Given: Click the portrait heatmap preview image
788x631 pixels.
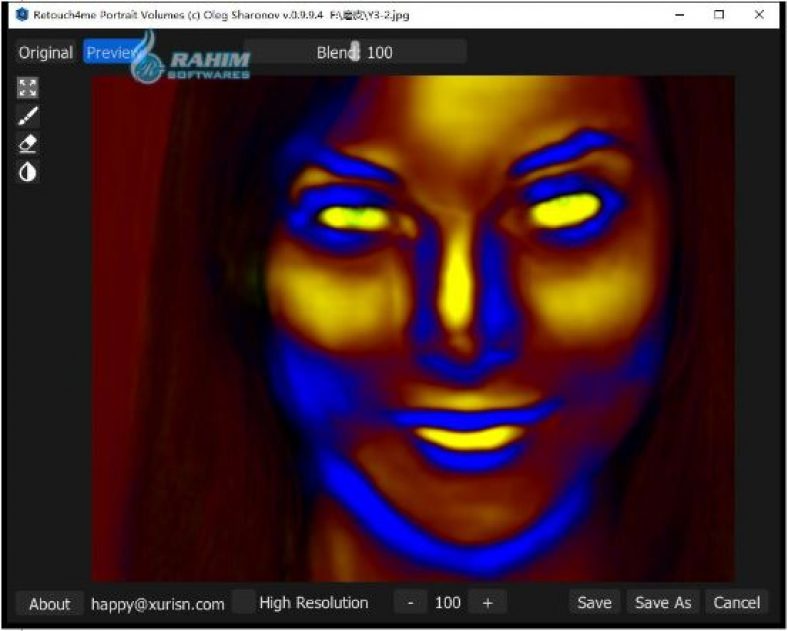Looking at the screenshot, I should pyautogui.click(x=413, y=328).
